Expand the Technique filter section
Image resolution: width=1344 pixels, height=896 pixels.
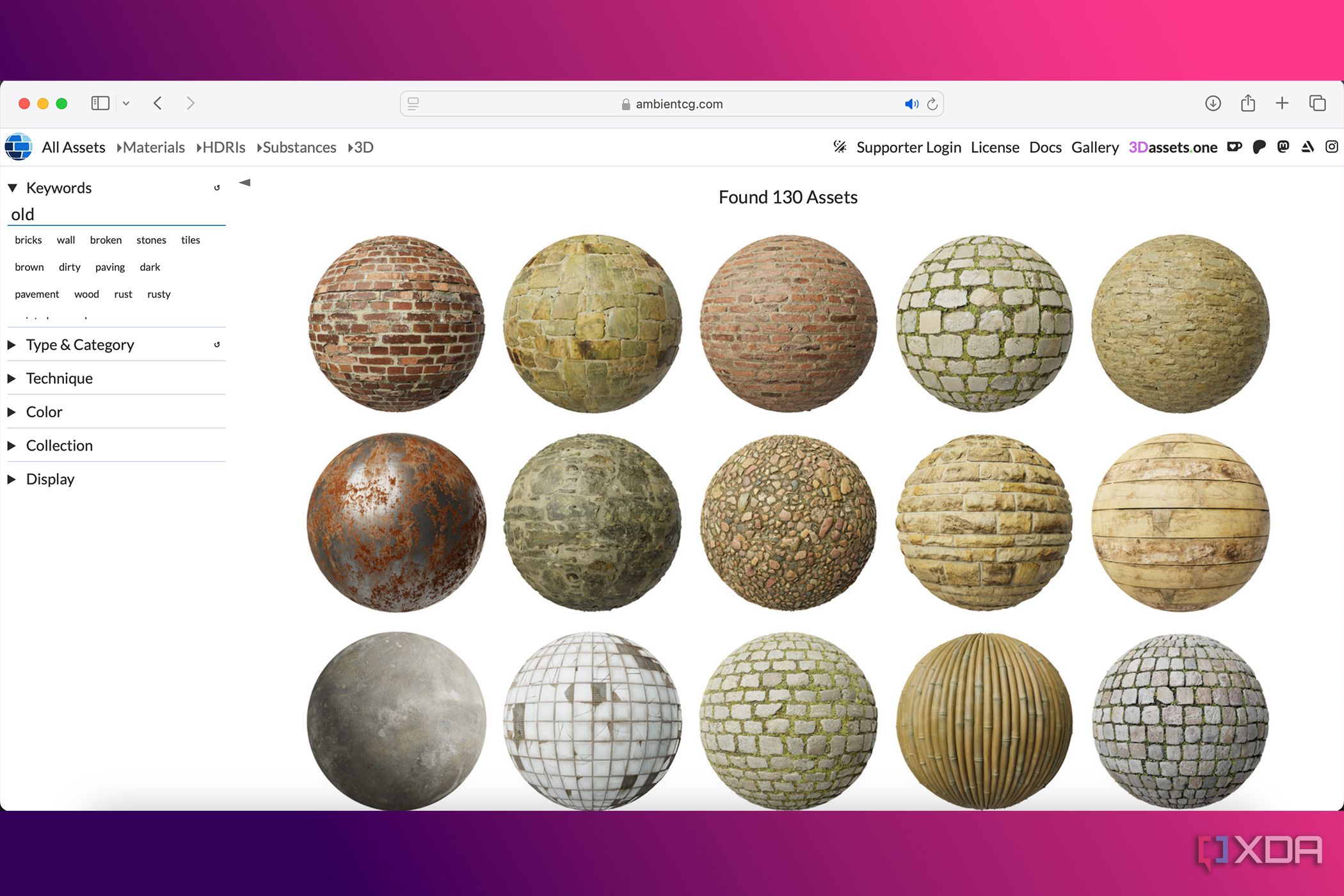tap(59, 378)
